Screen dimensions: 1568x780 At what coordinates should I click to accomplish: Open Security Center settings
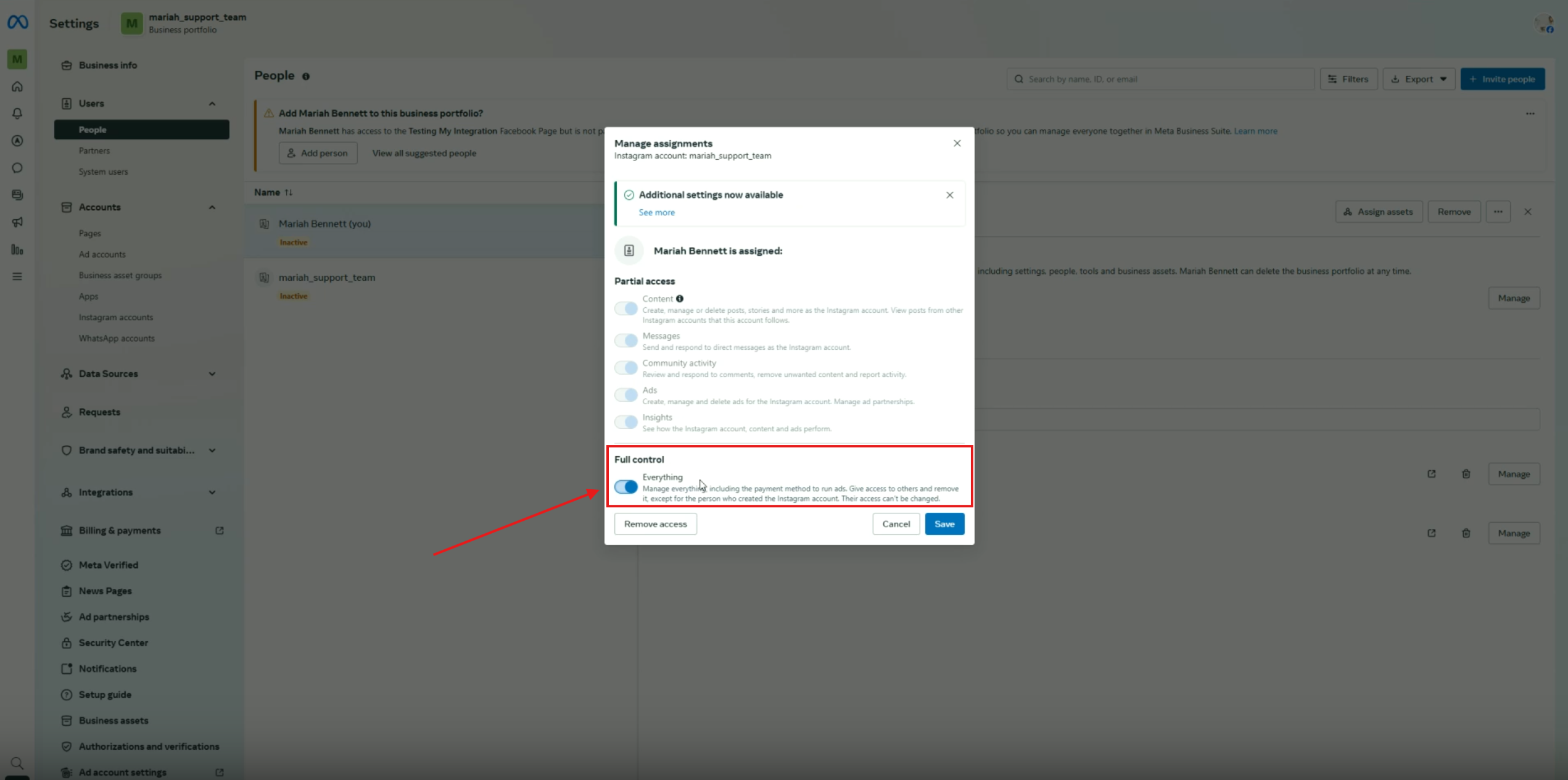coord(113,643)
